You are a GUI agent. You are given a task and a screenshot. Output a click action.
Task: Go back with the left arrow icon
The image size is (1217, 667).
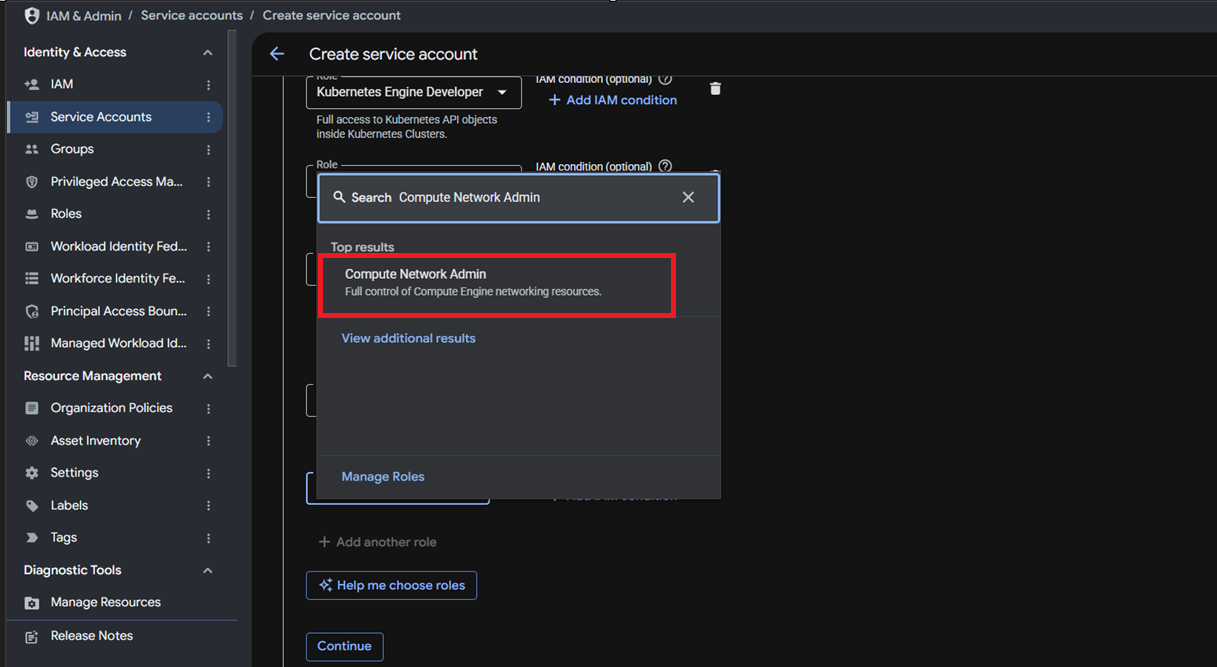click(x=277, y=54)
